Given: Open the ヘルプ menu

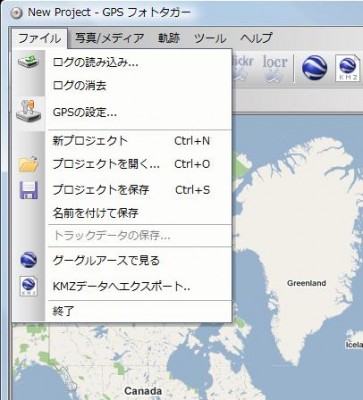Looking at the screenshot, I should [x=256, y=38].
